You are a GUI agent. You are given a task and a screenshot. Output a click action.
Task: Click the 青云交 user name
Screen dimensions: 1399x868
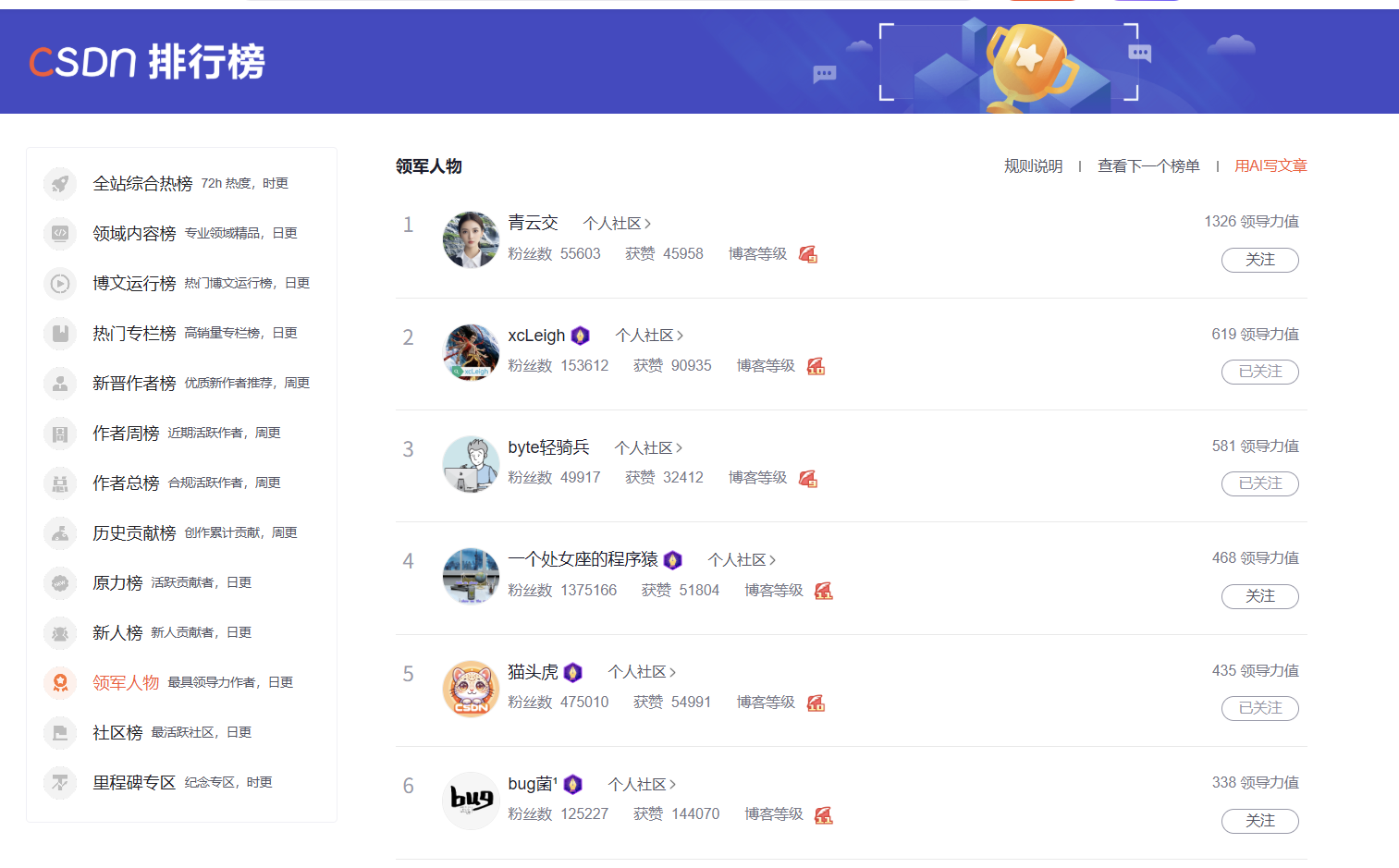pyautogui.click(x=533, y=223)
